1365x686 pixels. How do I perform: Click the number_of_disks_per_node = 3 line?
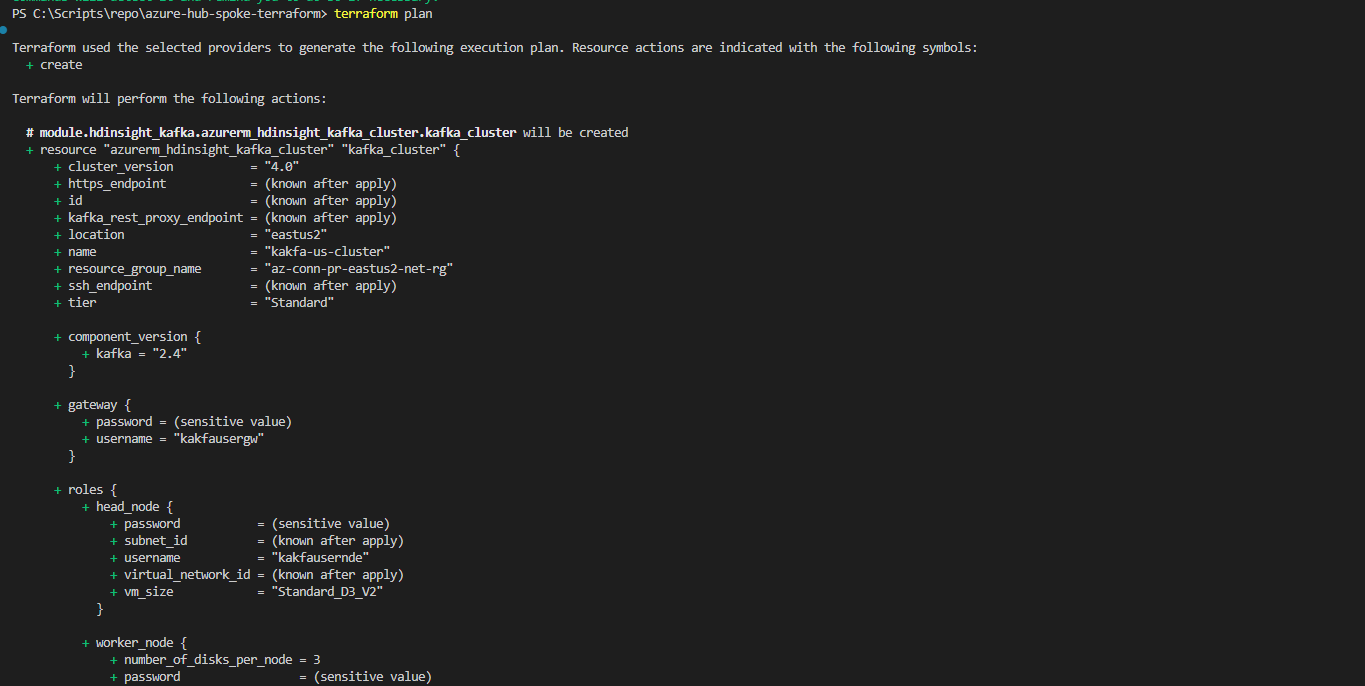215,660
